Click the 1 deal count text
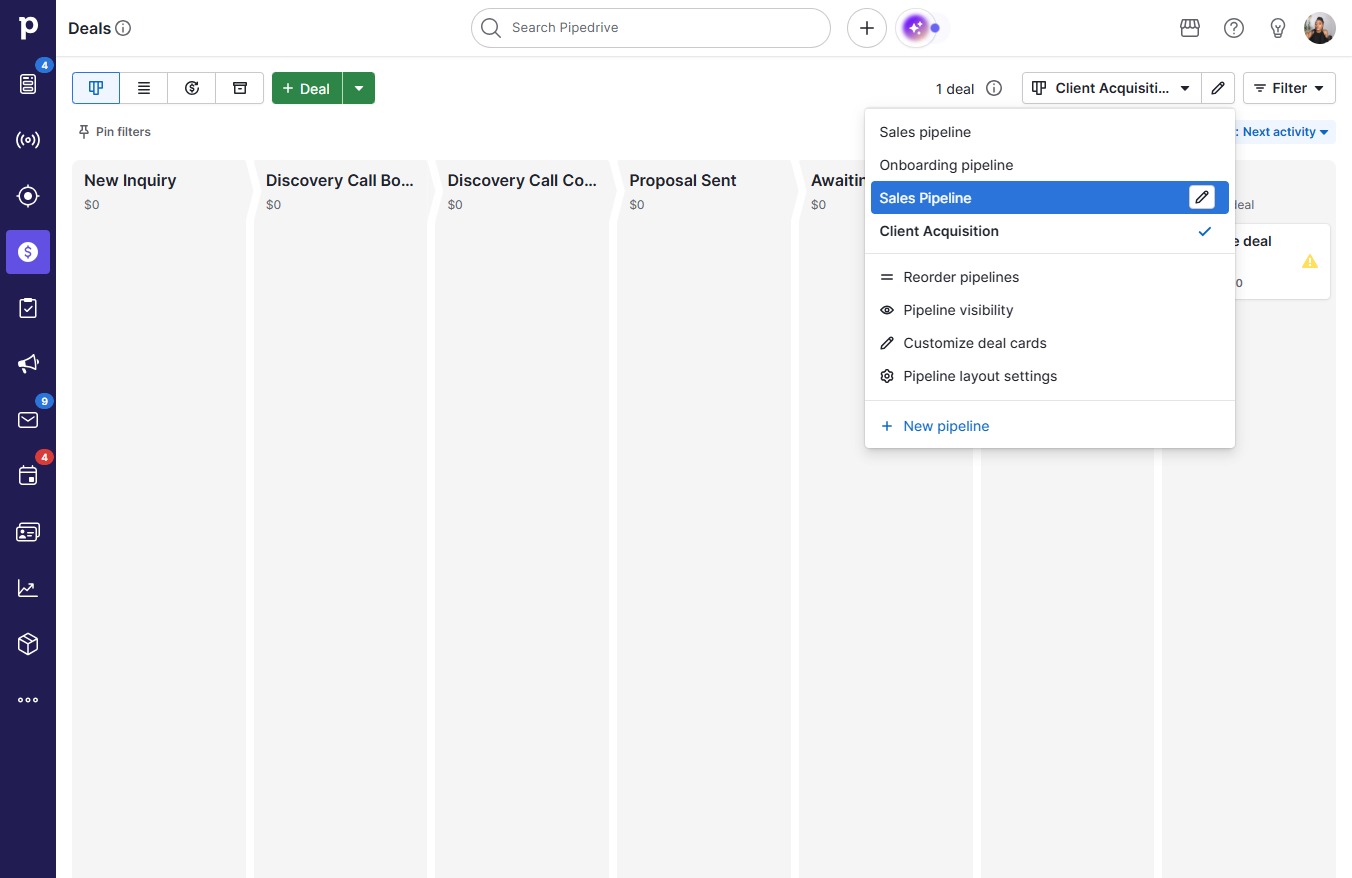This screenshot has height=878, width=1352. pos(955,89)
